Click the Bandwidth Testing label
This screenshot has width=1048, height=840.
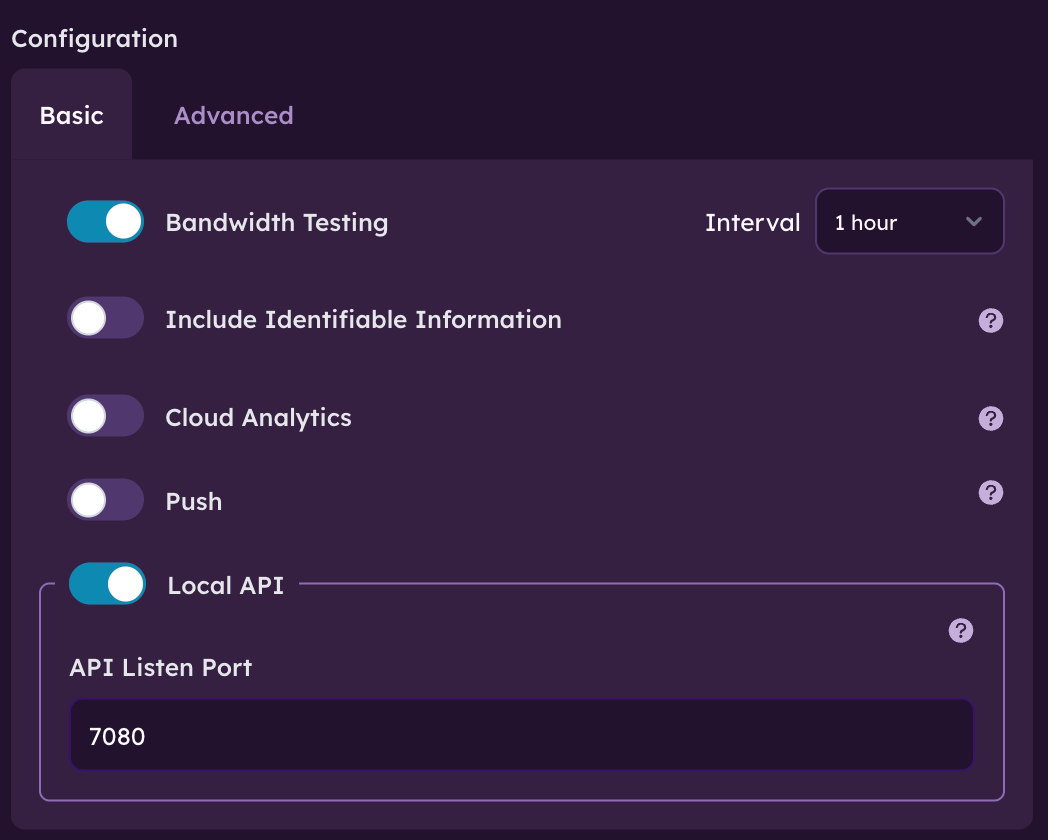pyautogui.click(x=277, y=222)
